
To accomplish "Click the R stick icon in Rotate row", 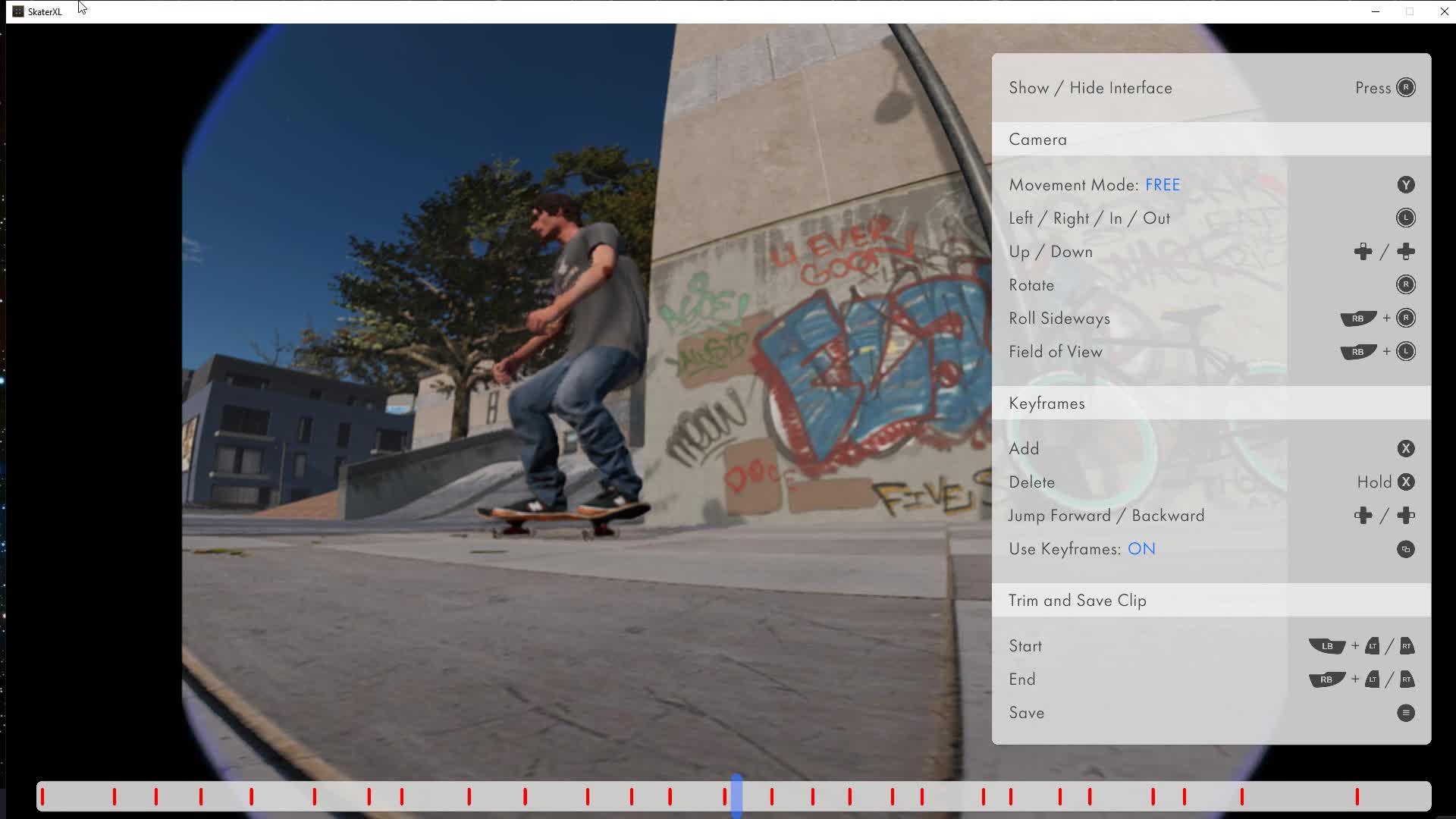I will pyautogui.click(x=1405, y=285).
